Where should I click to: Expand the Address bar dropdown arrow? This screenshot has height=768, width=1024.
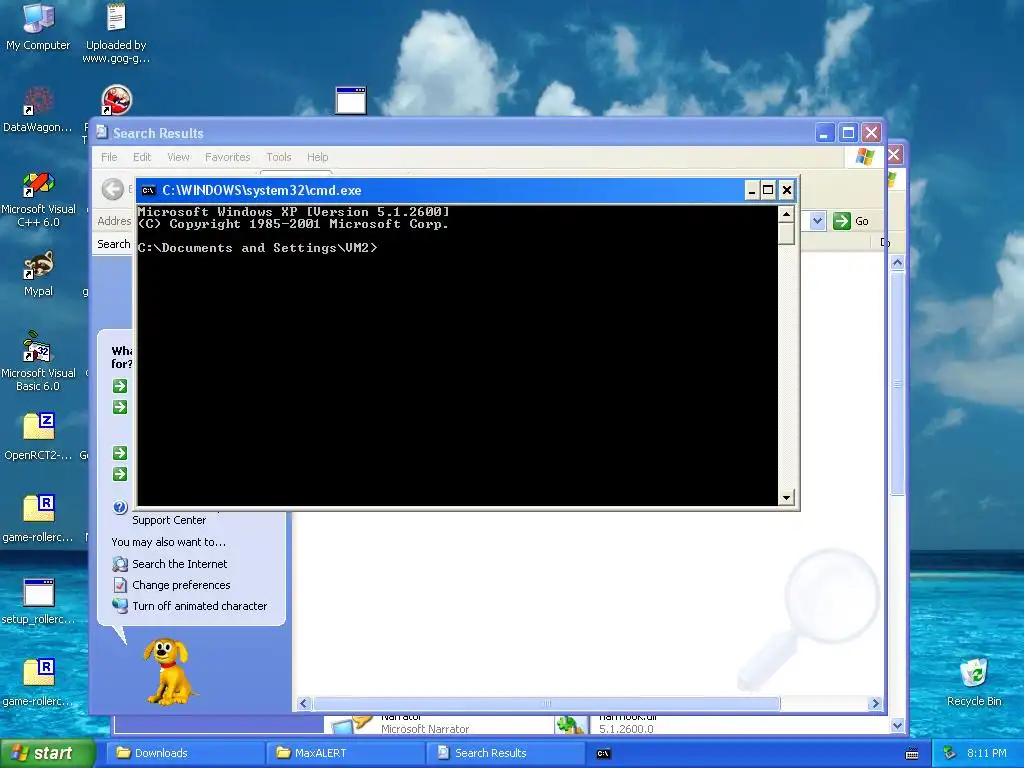point(817,221)
